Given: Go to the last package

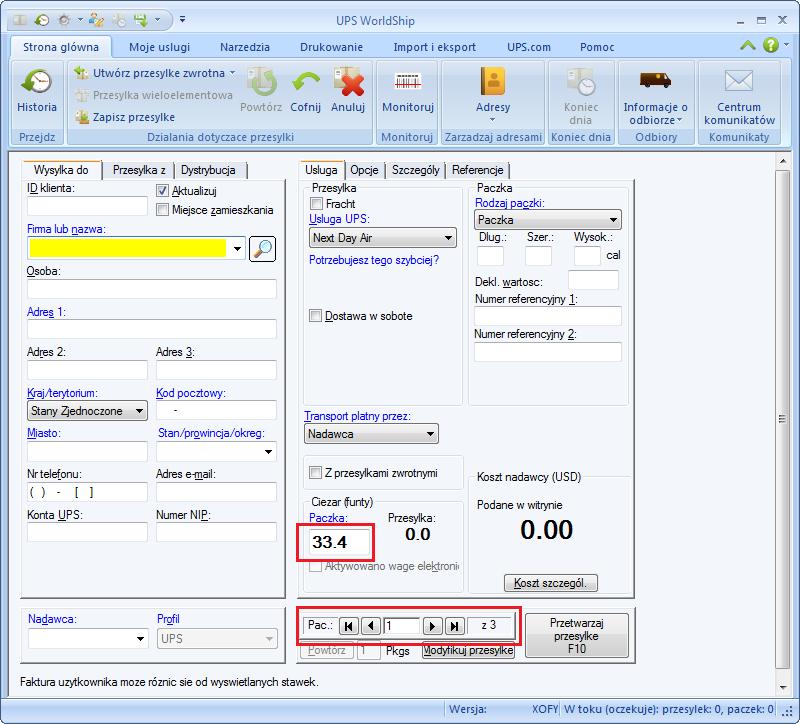Looking at the screenshot, I should [x=455, y=626].
